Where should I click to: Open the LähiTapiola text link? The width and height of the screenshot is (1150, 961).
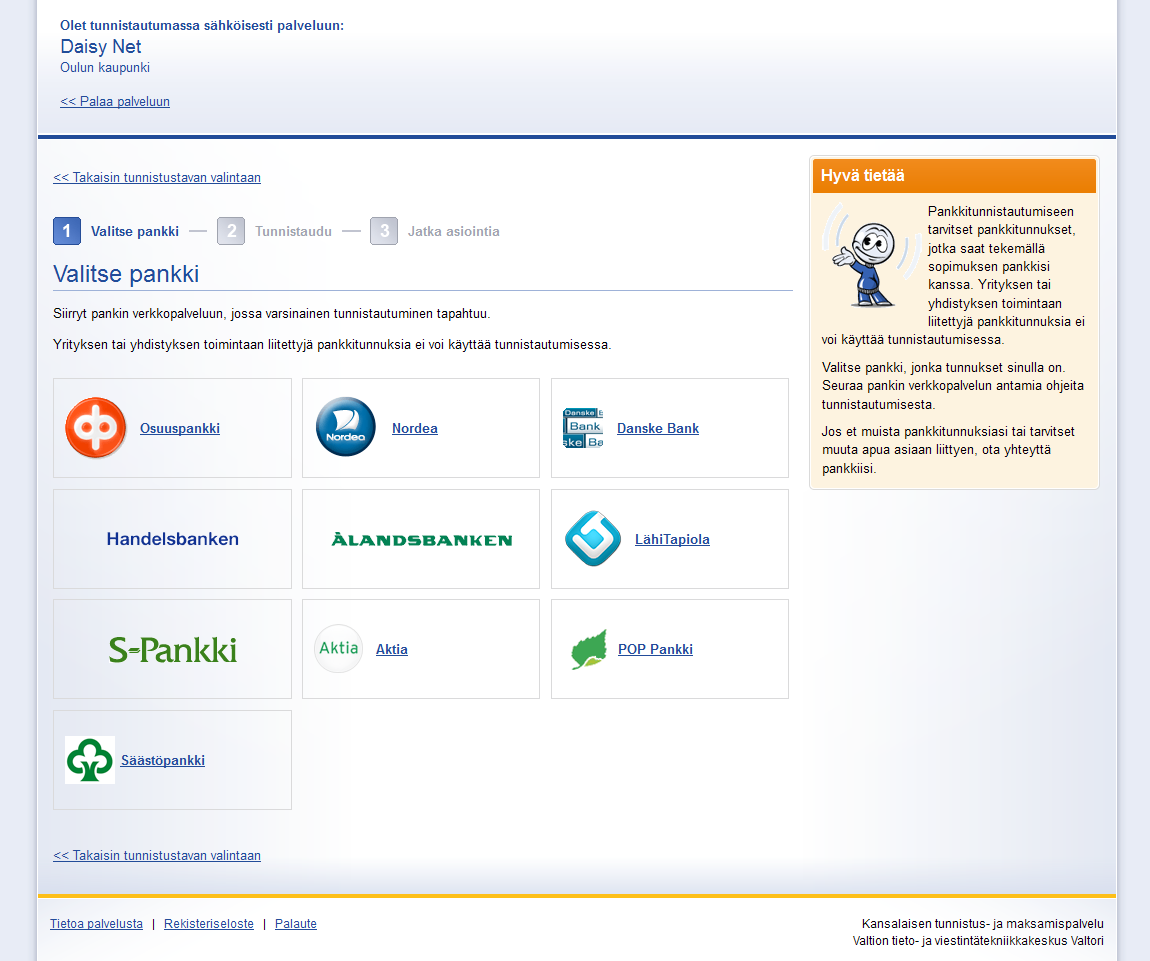[672, 539]
